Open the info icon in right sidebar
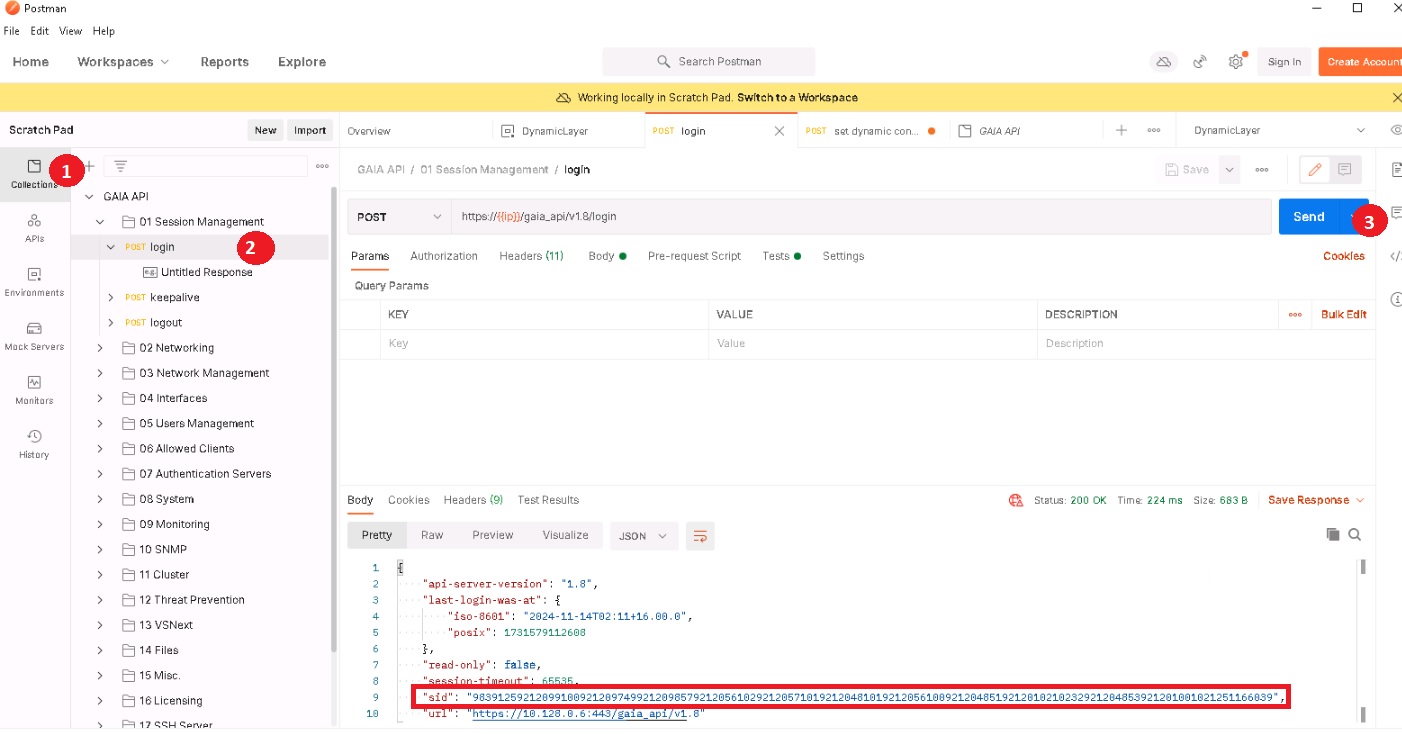The height and width of the screenshot is (734, 1402). [x=1396, y=299]
